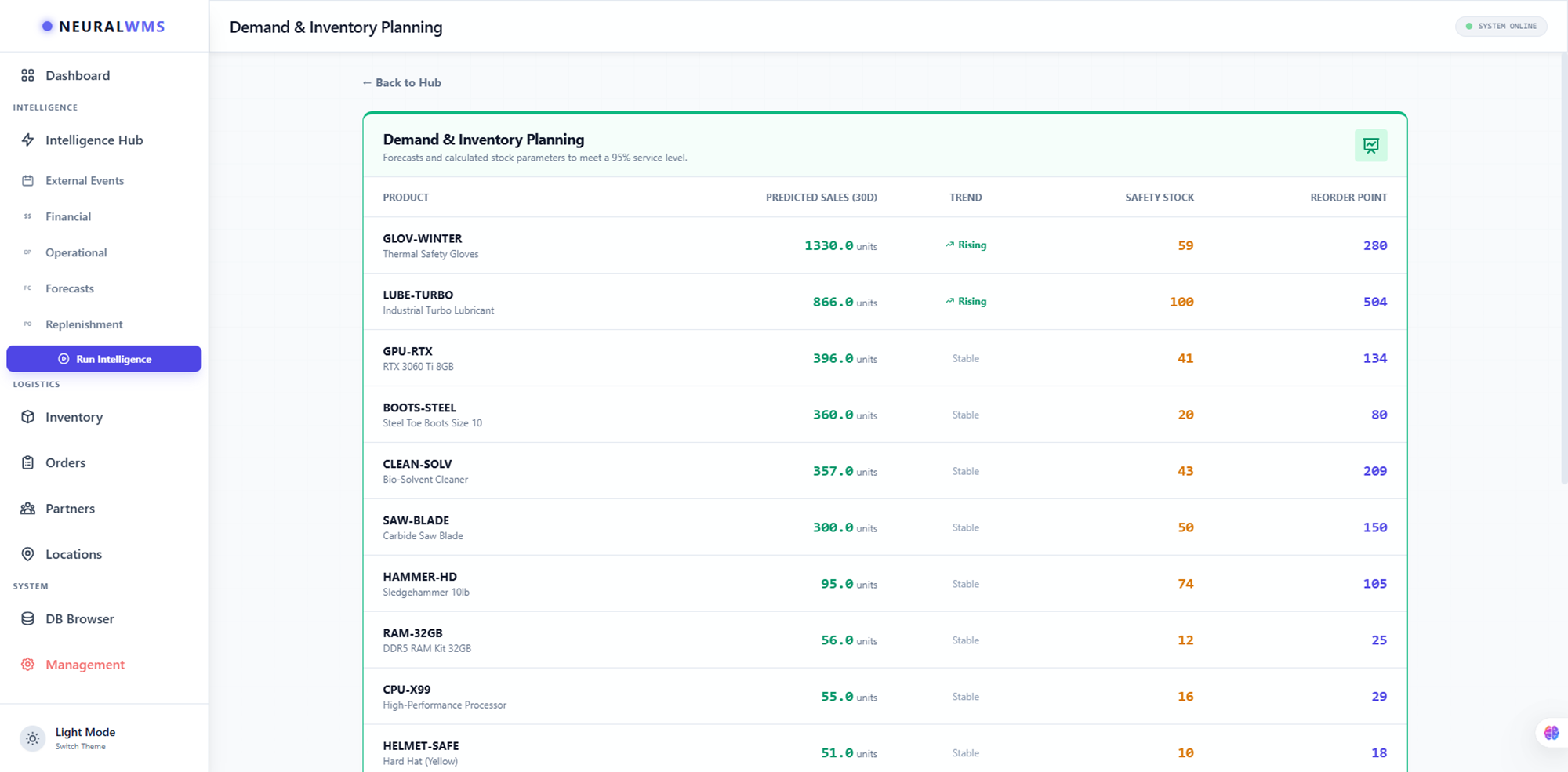Select the Operational OP icon
Viewport: 1568px width, 772px height.
(x=28, y=252)
